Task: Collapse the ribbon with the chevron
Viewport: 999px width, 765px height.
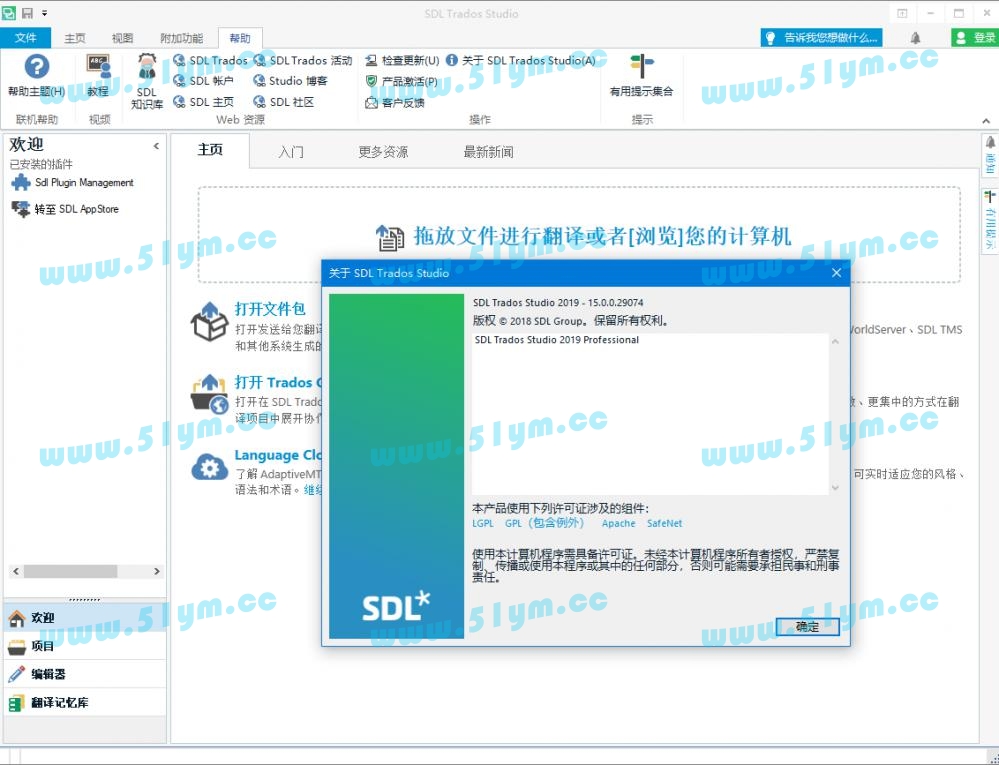Action: click(x=986, y=120)
